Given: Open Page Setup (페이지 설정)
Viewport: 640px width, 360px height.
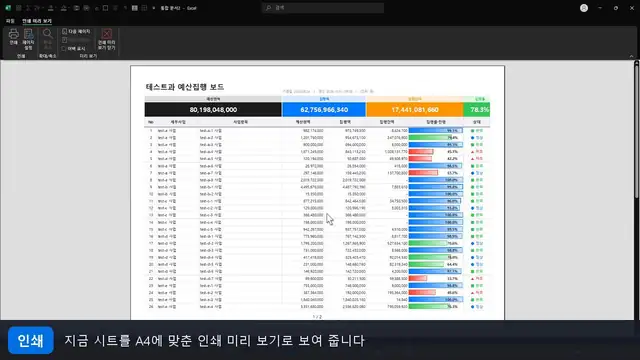Looking at the screenshot, I should click(28, 39).
